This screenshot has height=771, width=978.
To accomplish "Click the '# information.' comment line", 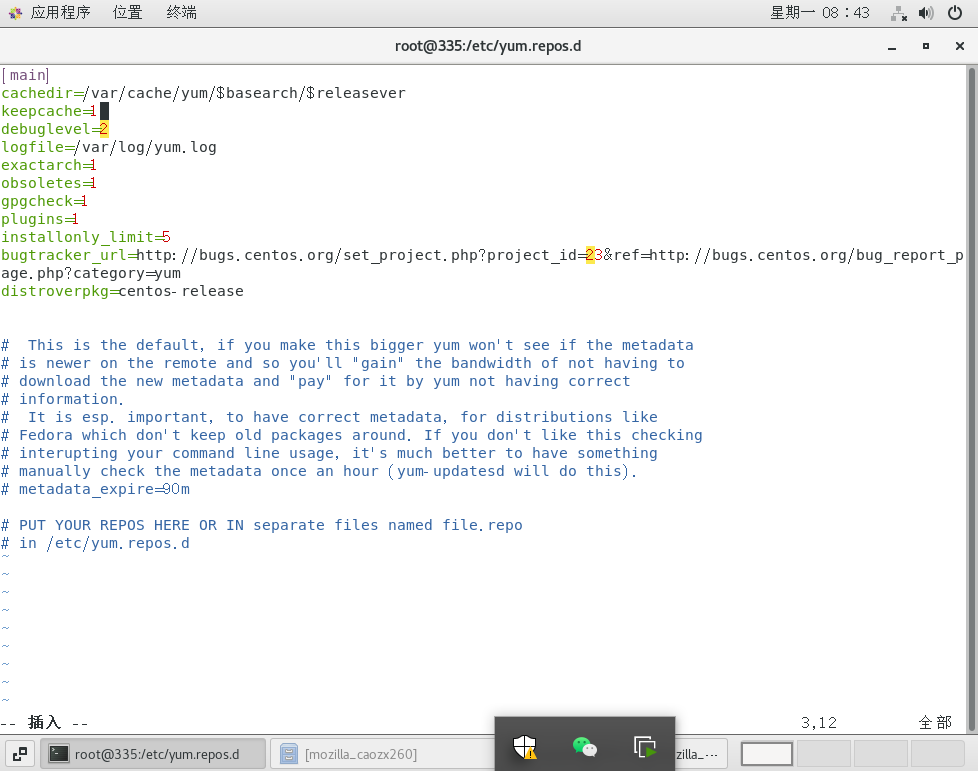I will [62, 400].
